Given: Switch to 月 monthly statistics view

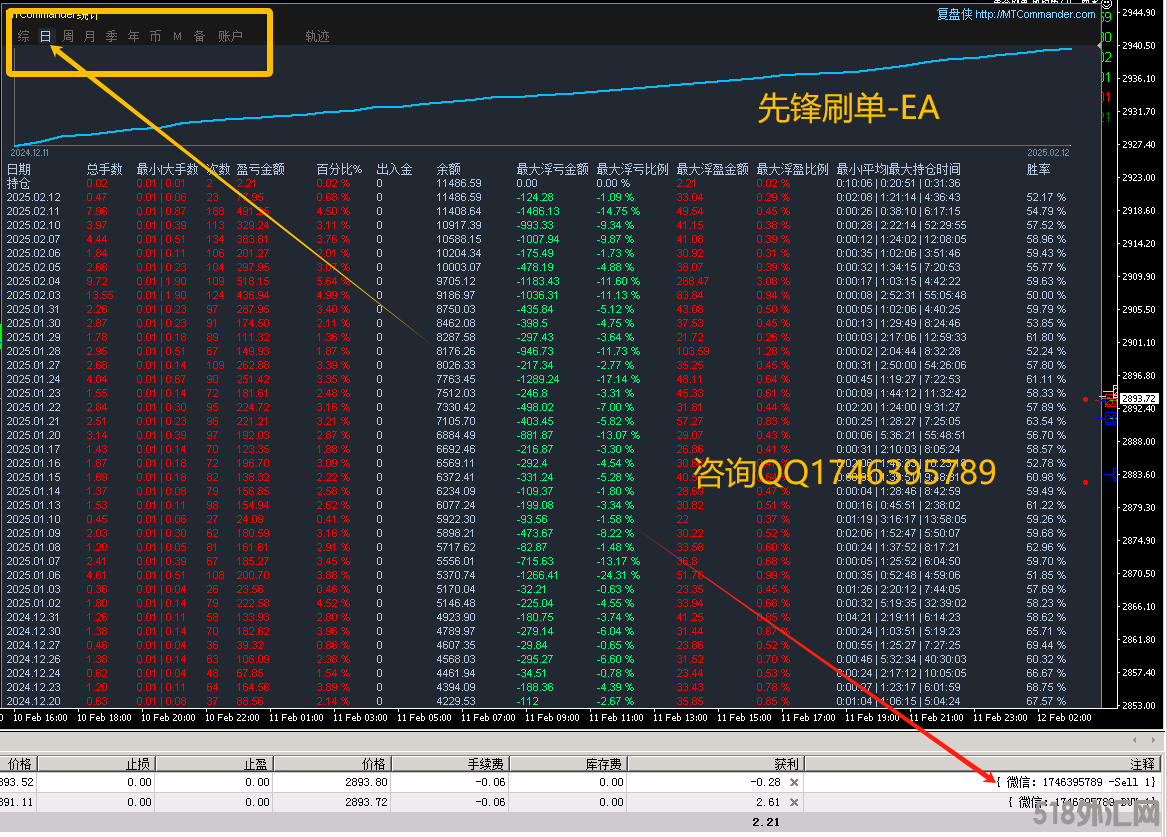Looking at the screenshot, I should pos(90,37).
